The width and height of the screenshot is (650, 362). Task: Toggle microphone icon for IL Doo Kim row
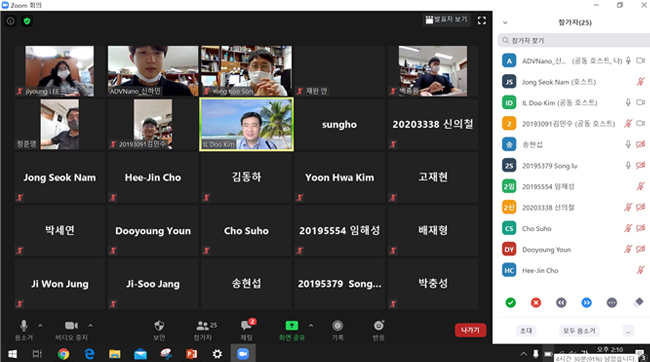tap(628, 102)
